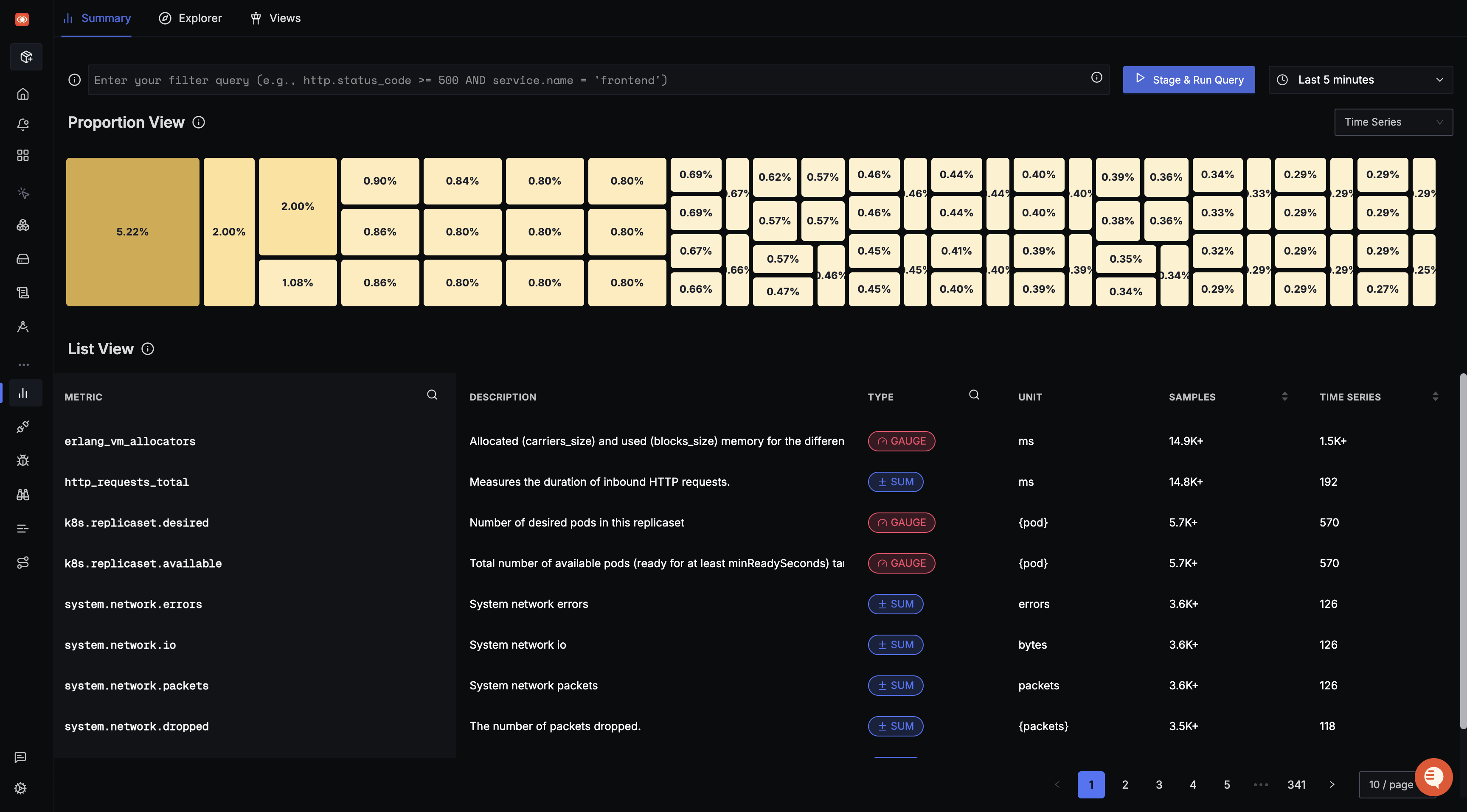Sort by TIME SERIES column arrows

point(1435,397)
